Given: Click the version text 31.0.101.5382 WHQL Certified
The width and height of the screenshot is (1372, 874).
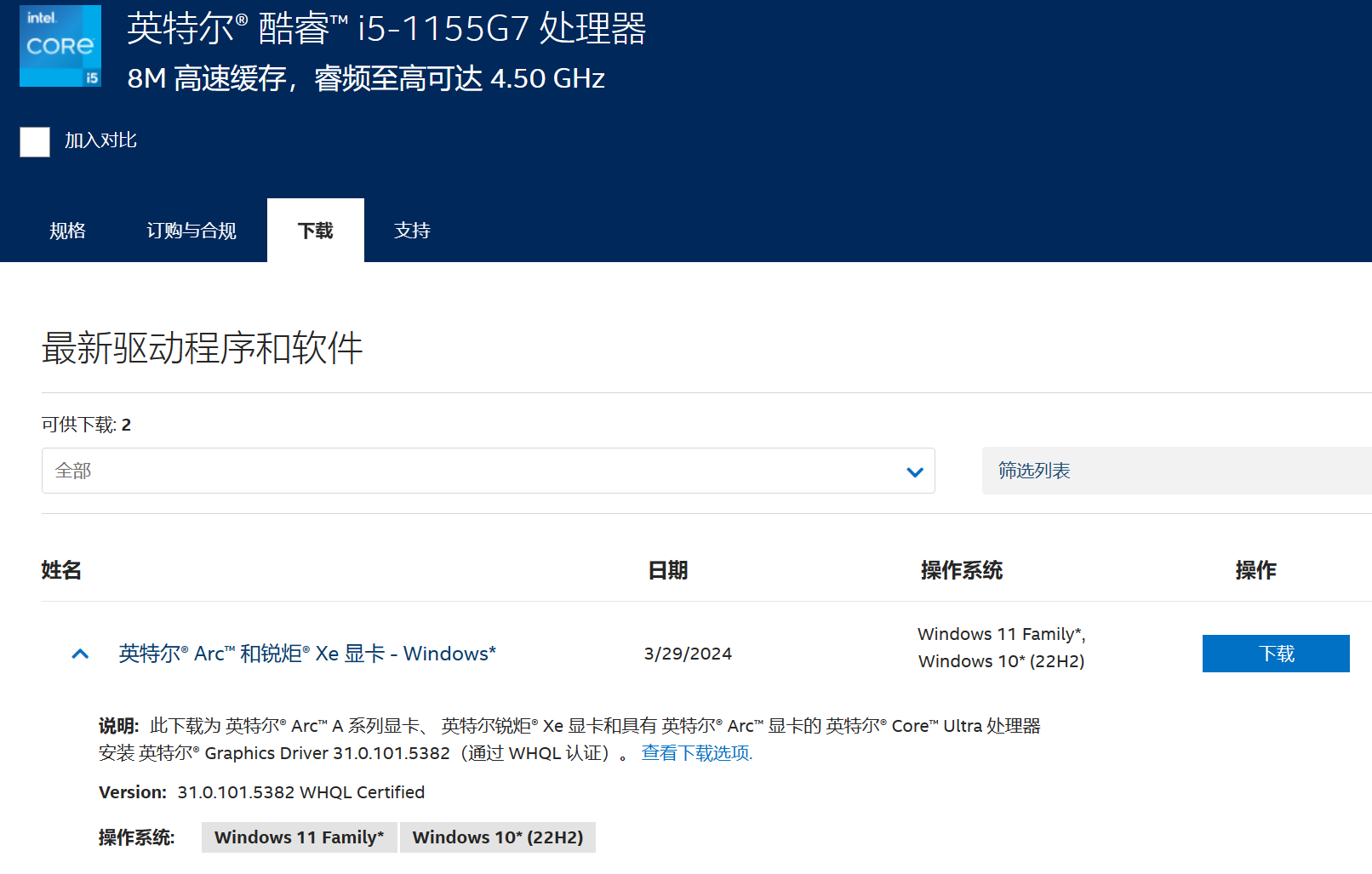Looking at the screenshot, I should [x=301, y=792].
